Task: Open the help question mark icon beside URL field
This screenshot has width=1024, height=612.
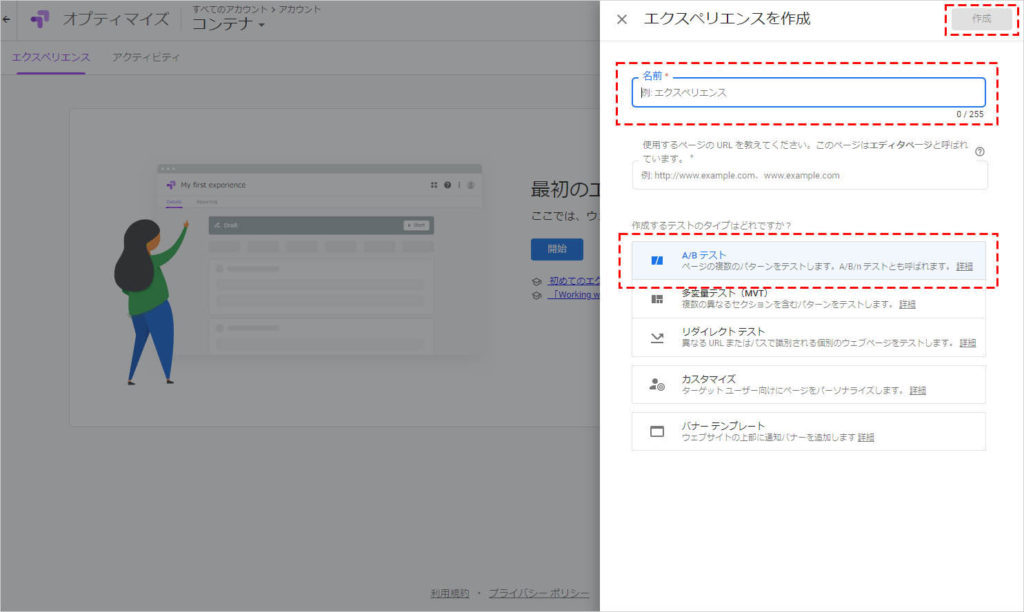Action: coord(980,152)
